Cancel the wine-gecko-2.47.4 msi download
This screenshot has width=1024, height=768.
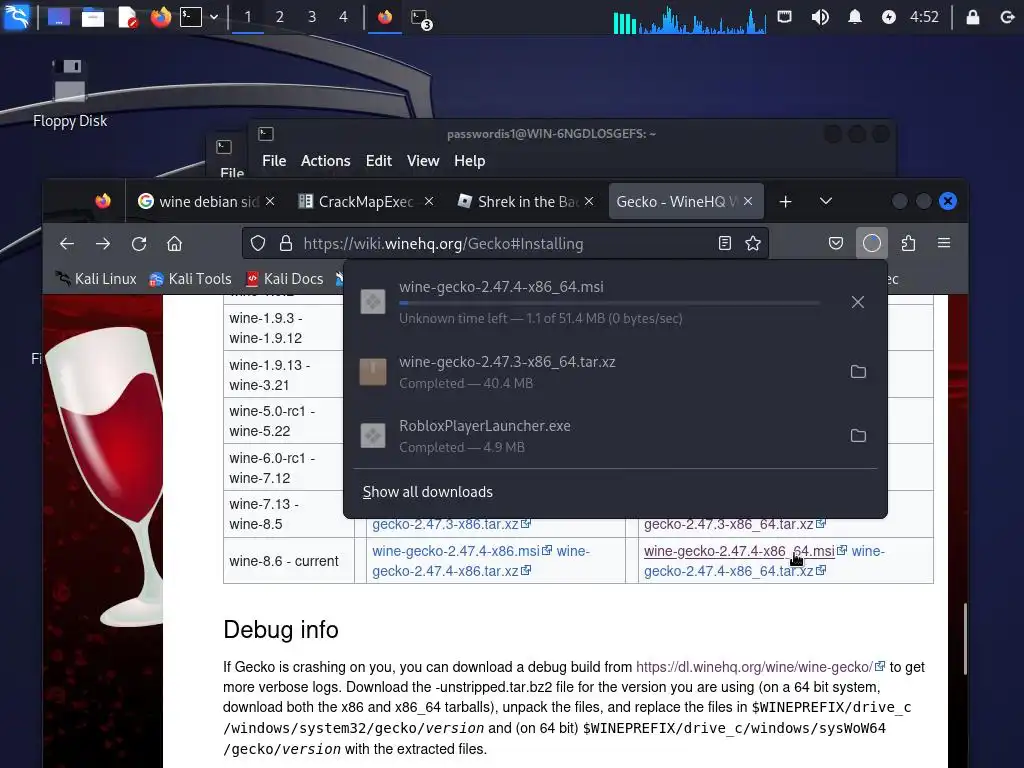point(858,302)
